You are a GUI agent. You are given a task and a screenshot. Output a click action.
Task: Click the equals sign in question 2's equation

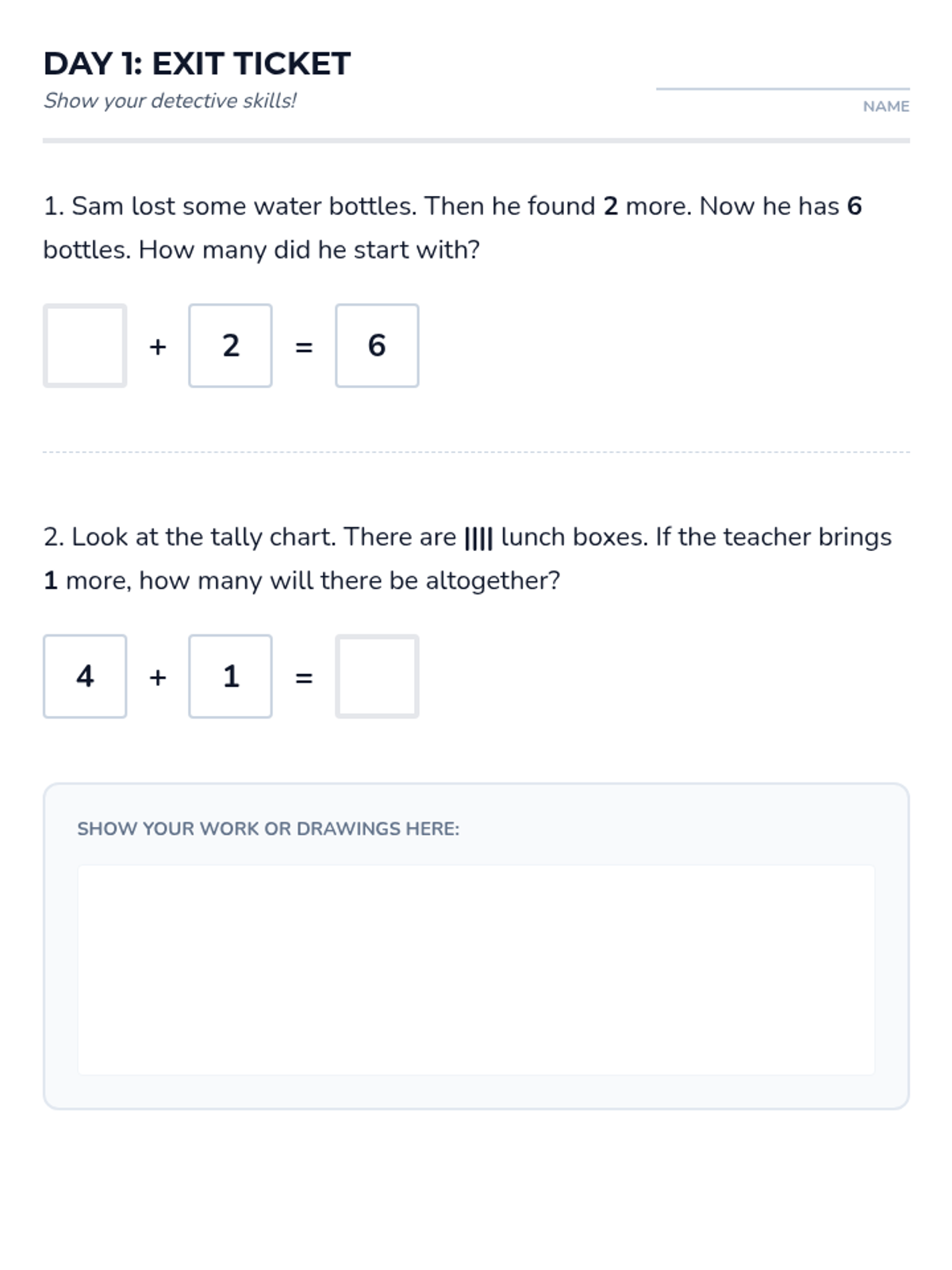click(304, 678)
